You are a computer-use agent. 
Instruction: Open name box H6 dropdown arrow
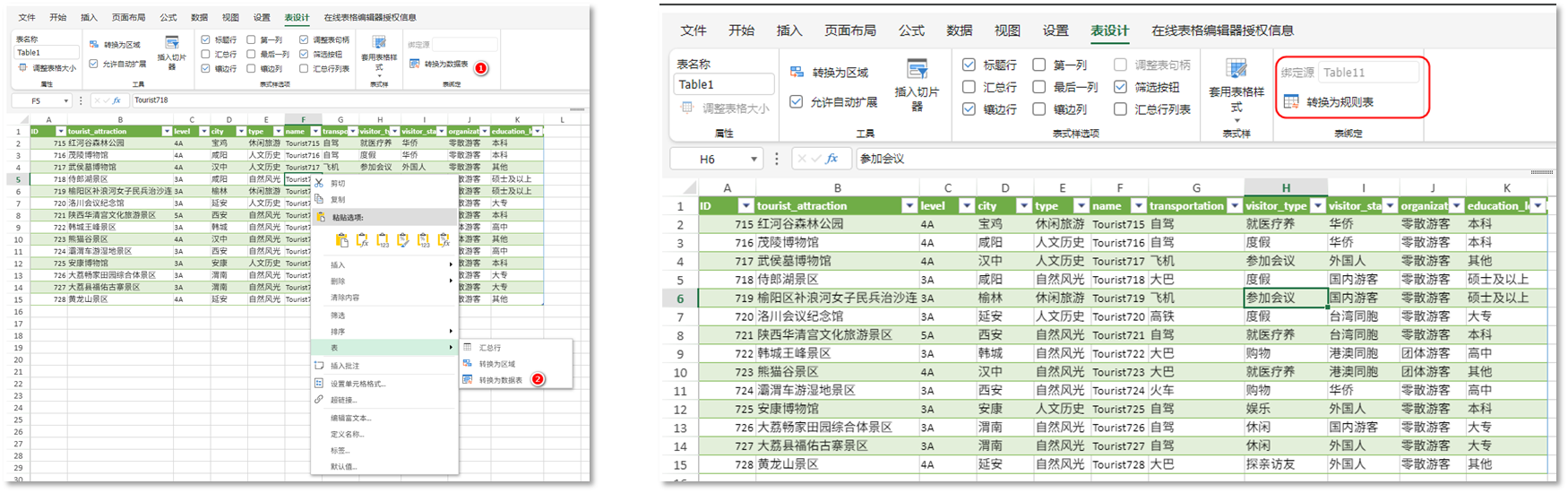[754, 160]
